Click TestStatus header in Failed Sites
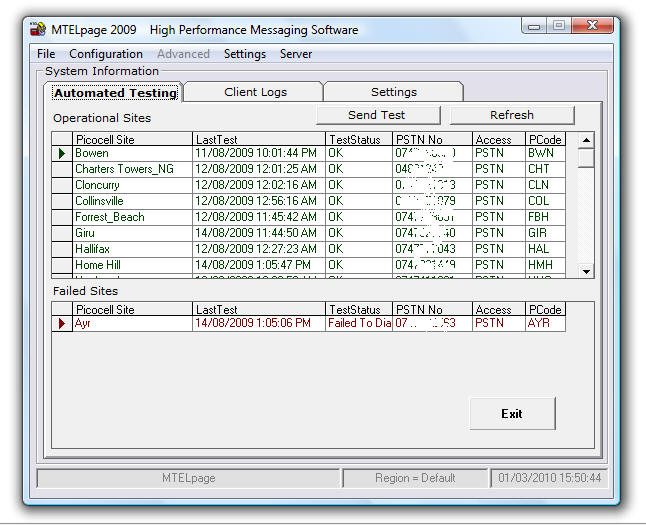646x525 pixels. tap(359, 309)
